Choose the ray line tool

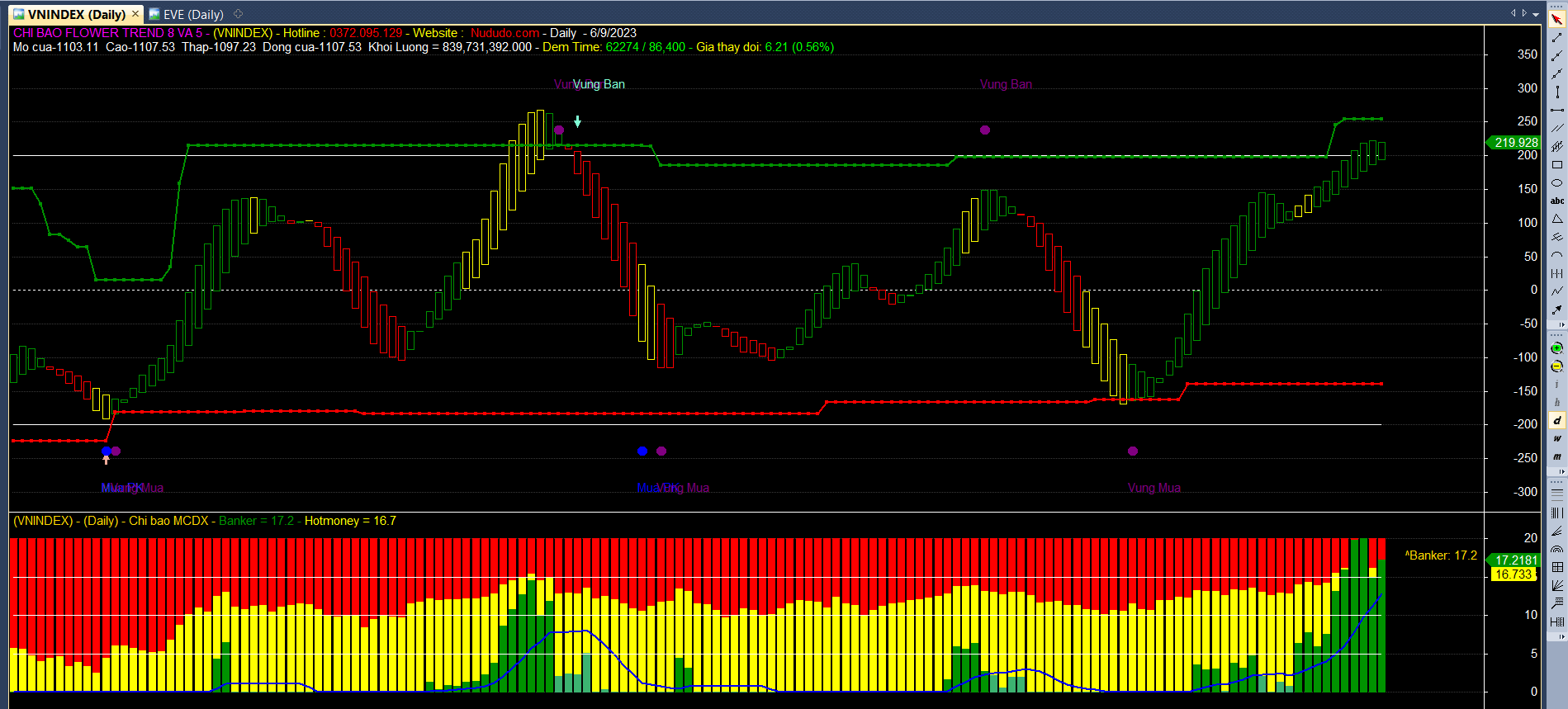click(1557, 56)
